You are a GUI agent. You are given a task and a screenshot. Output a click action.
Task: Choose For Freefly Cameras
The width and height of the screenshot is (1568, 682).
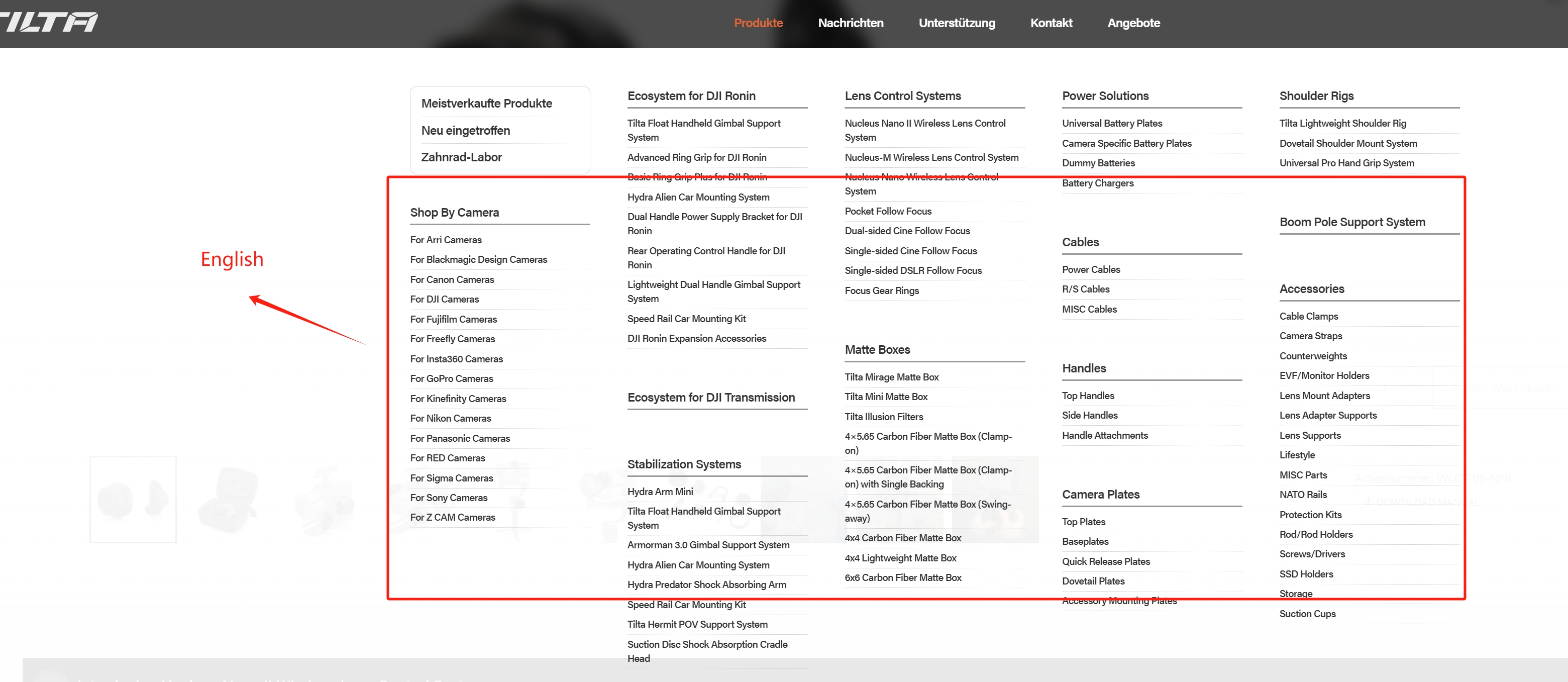[452, 339]
